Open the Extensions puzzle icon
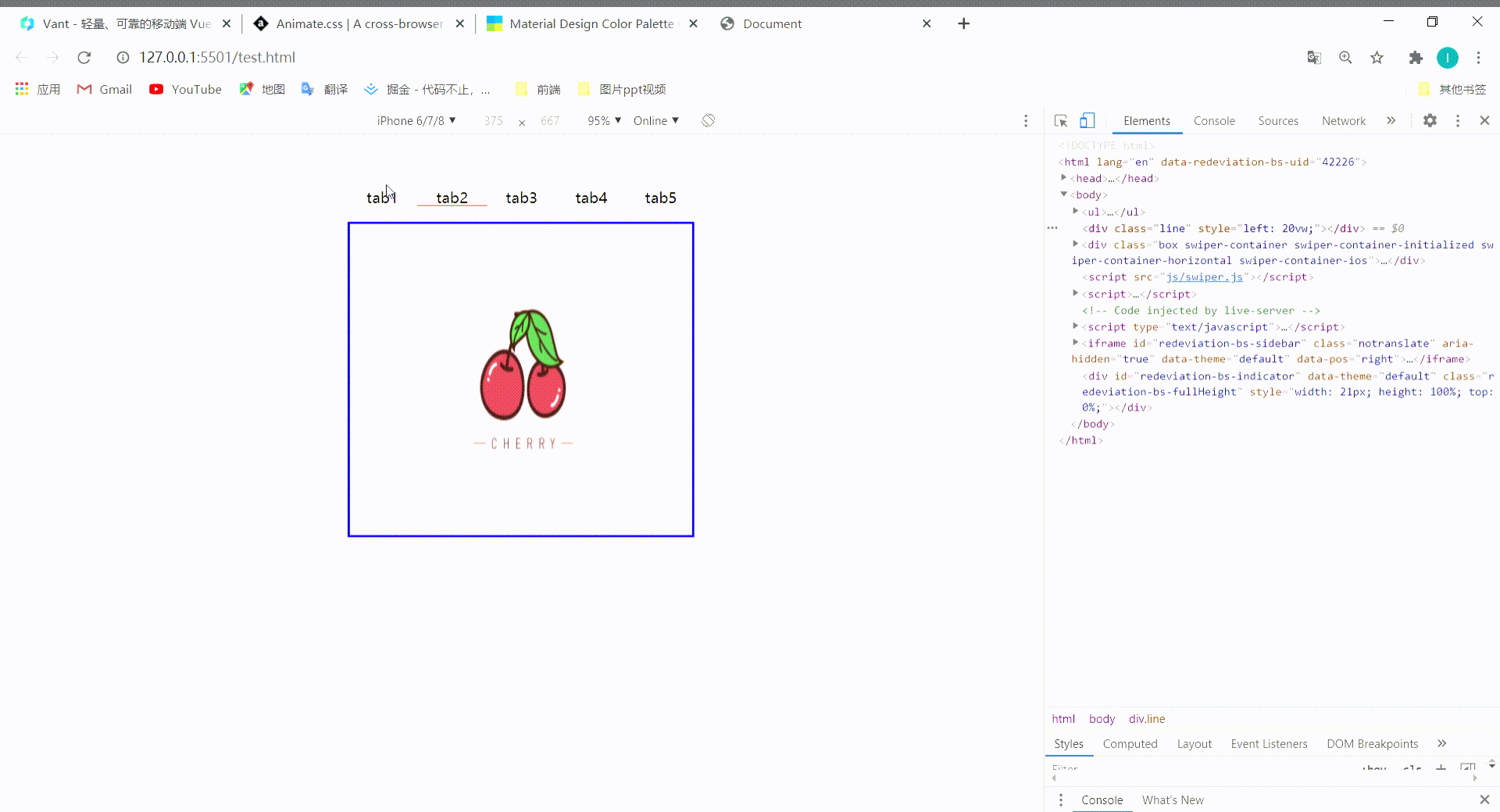This screenshot has width=1500, height=812. point(1416,57)
